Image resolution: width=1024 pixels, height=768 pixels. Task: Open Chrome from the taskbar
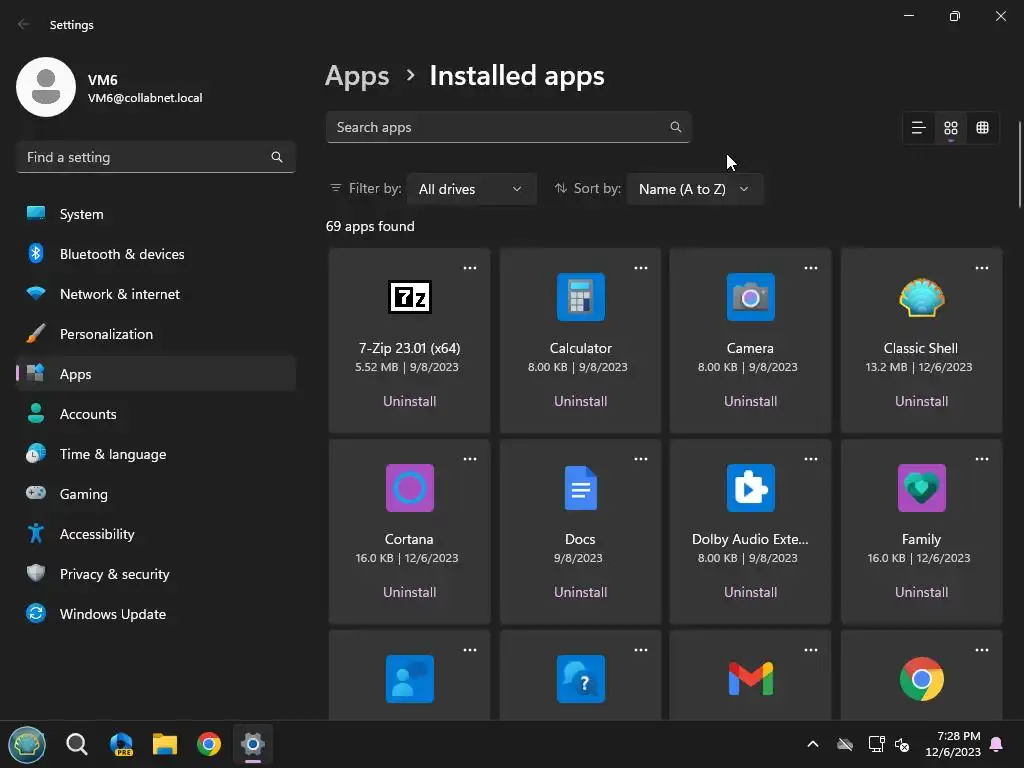click(x=209, y=744)
